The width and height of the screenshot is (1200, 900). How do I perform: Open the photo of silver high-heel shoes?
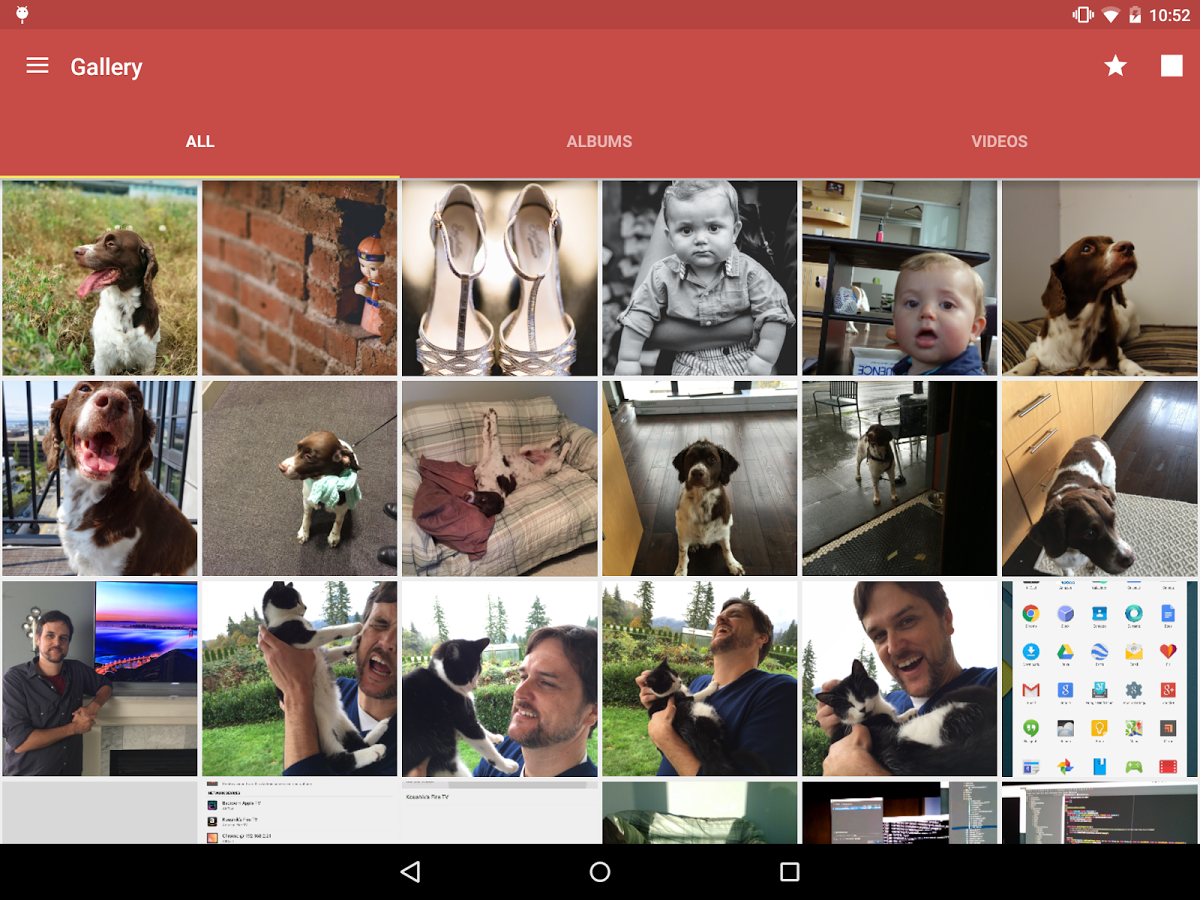pyautogui.click(x=500, y=278)
